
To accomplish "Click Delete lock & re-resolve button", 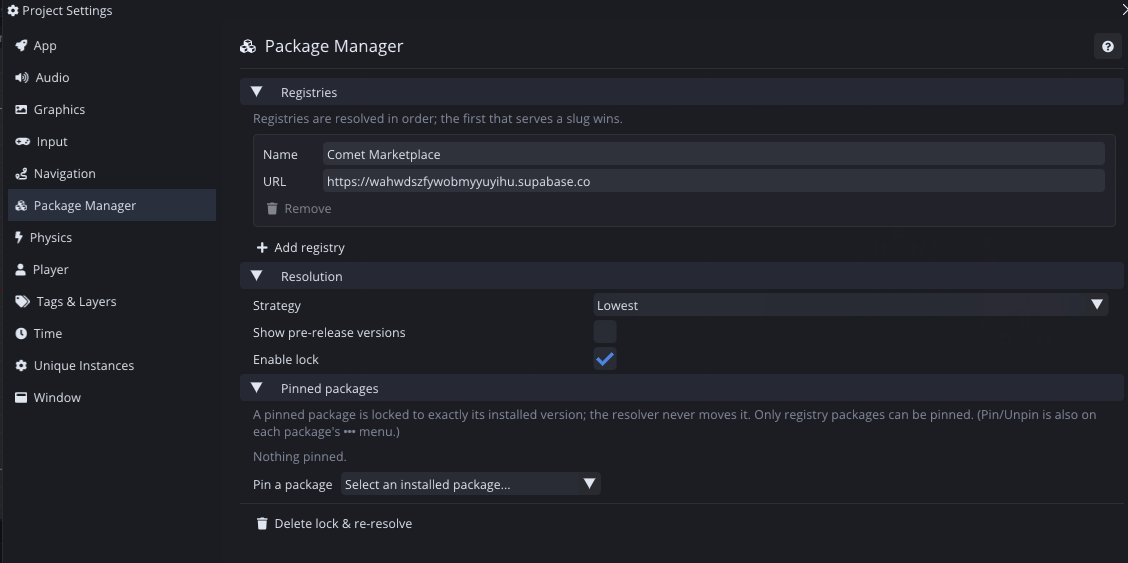I will tap(335, 523).
